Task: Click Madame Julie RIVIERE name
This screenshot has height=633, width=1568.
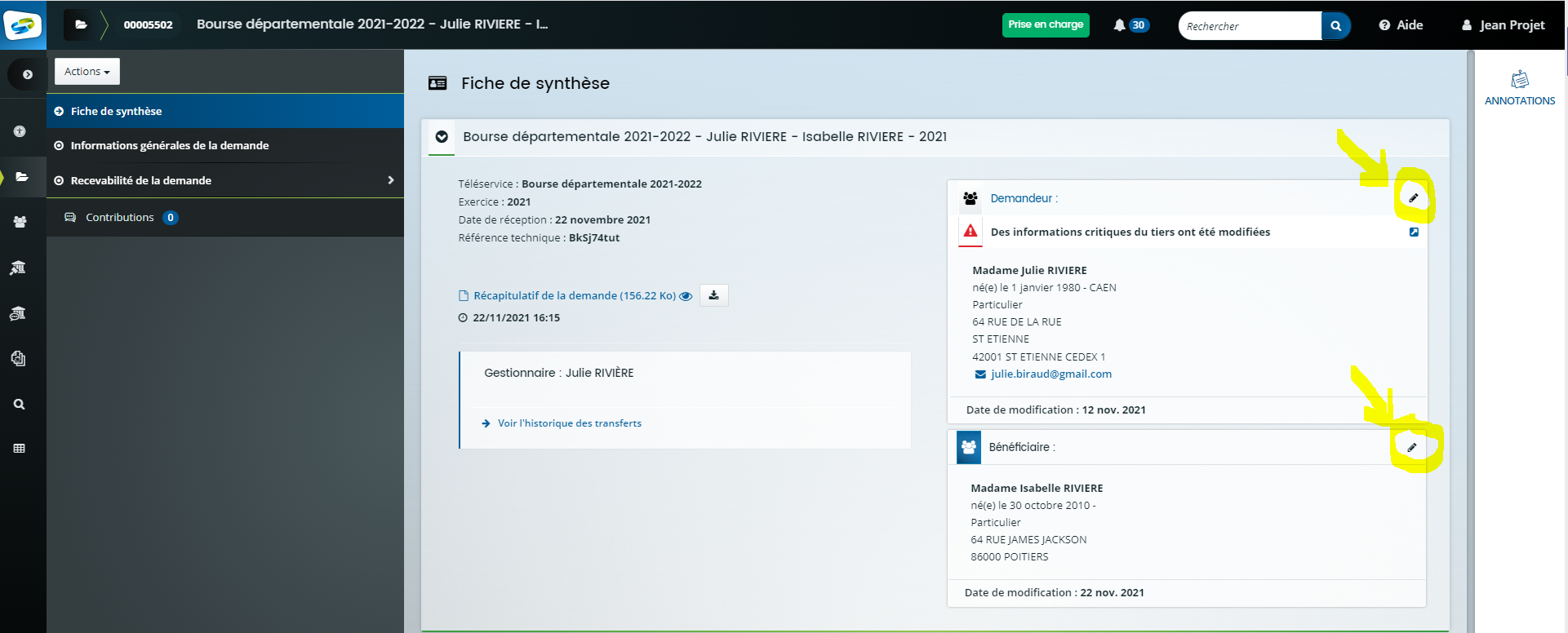Action: 1029,271
